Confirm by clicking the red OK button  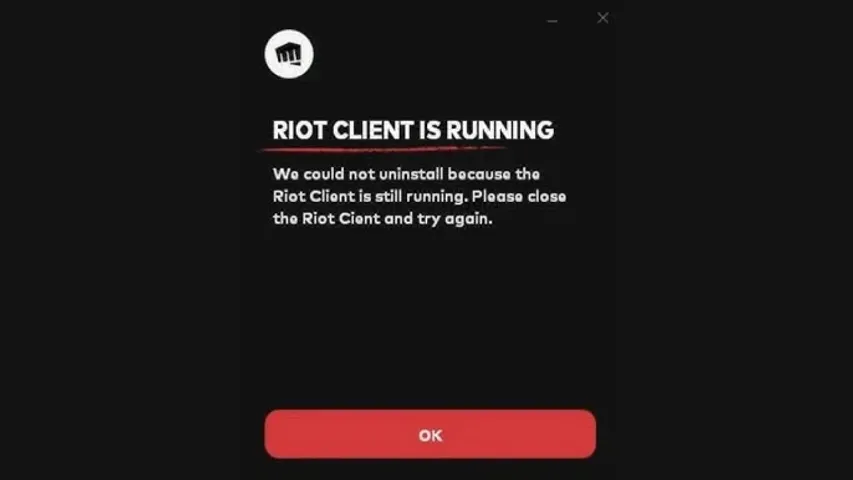430,434
